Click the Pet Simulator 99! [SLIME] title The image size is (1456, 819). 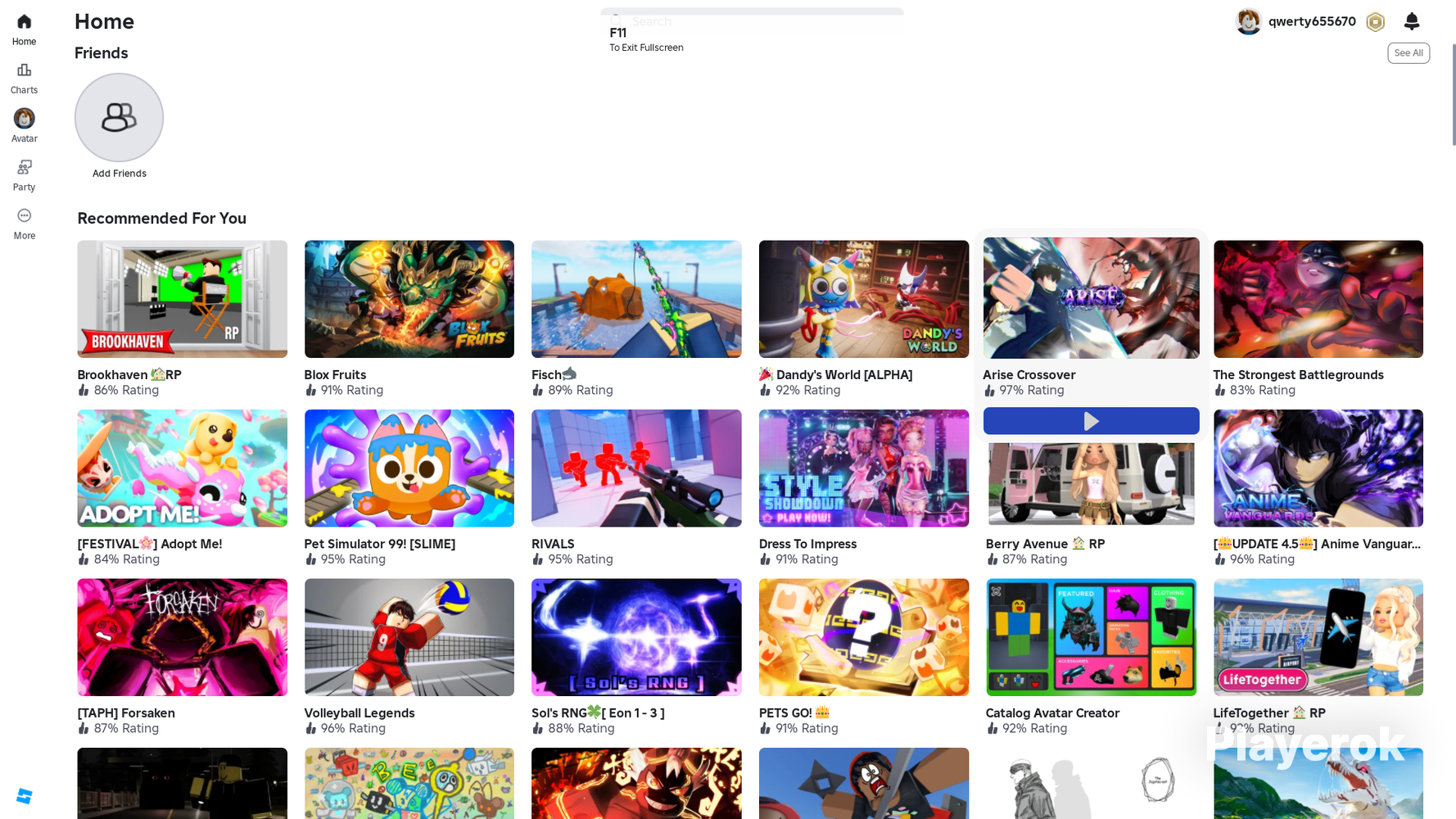click(380, 544)
